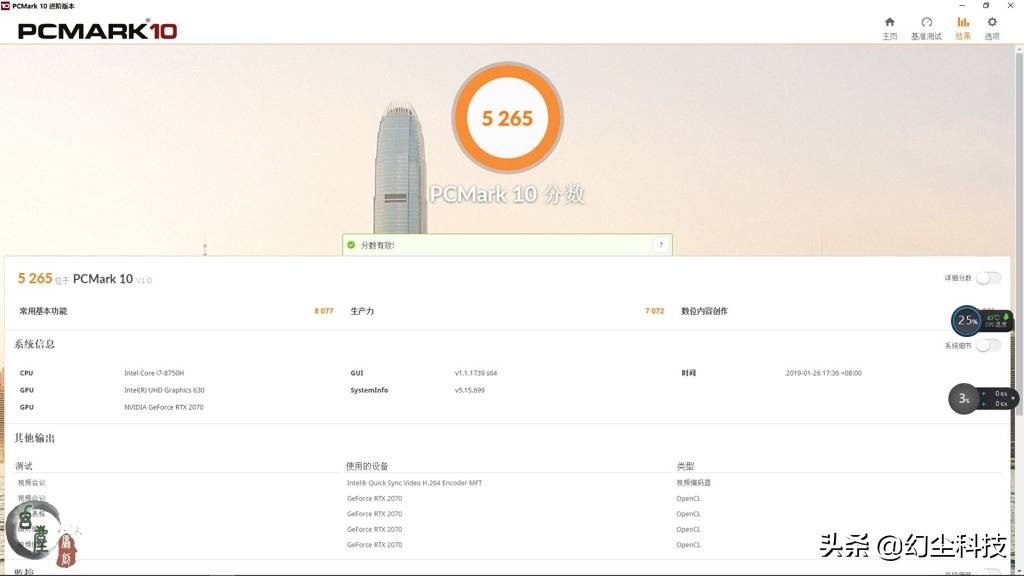Screen dimensions: 1024x576
Task: Click the green checkmark on the valid-score banner
Action: (x=349, y=244)
